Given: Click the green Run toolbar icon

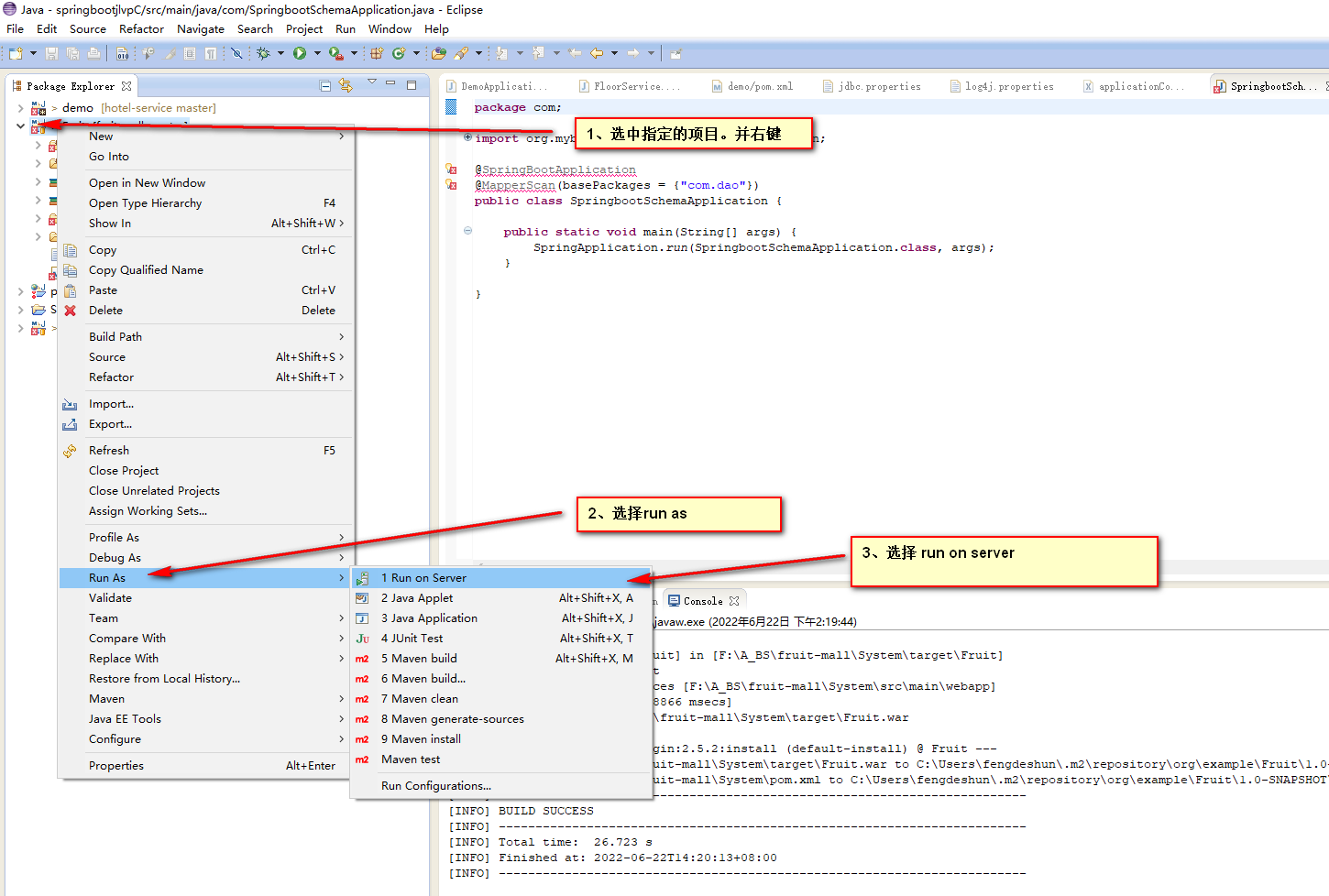Looking at the screenshot, I should (300, 53).
